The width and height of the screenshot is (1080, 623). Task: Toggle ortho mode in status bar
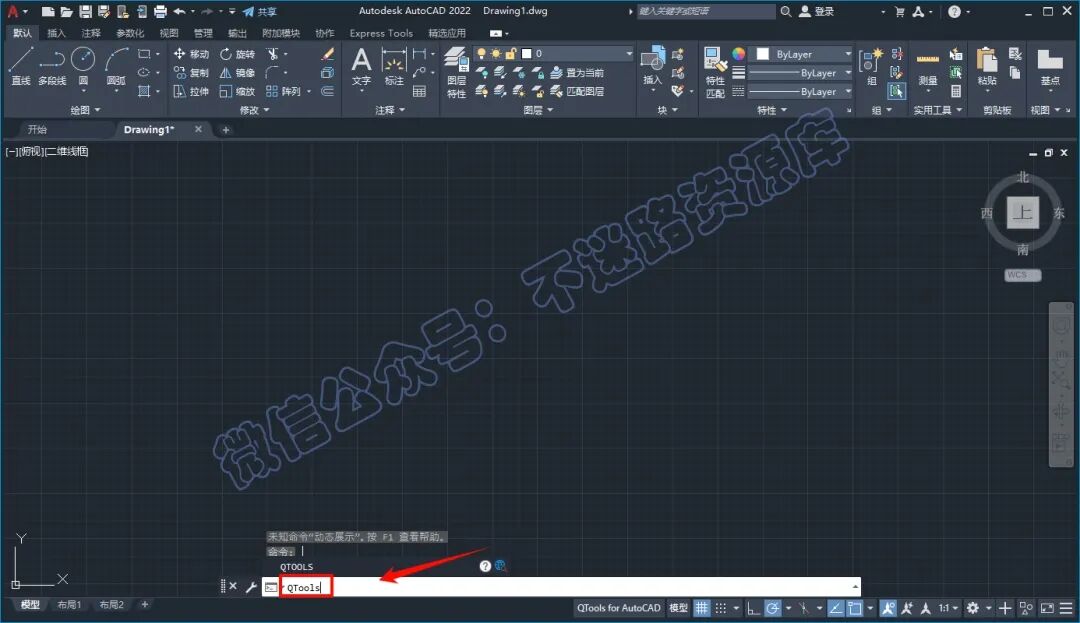coord(753,608)
